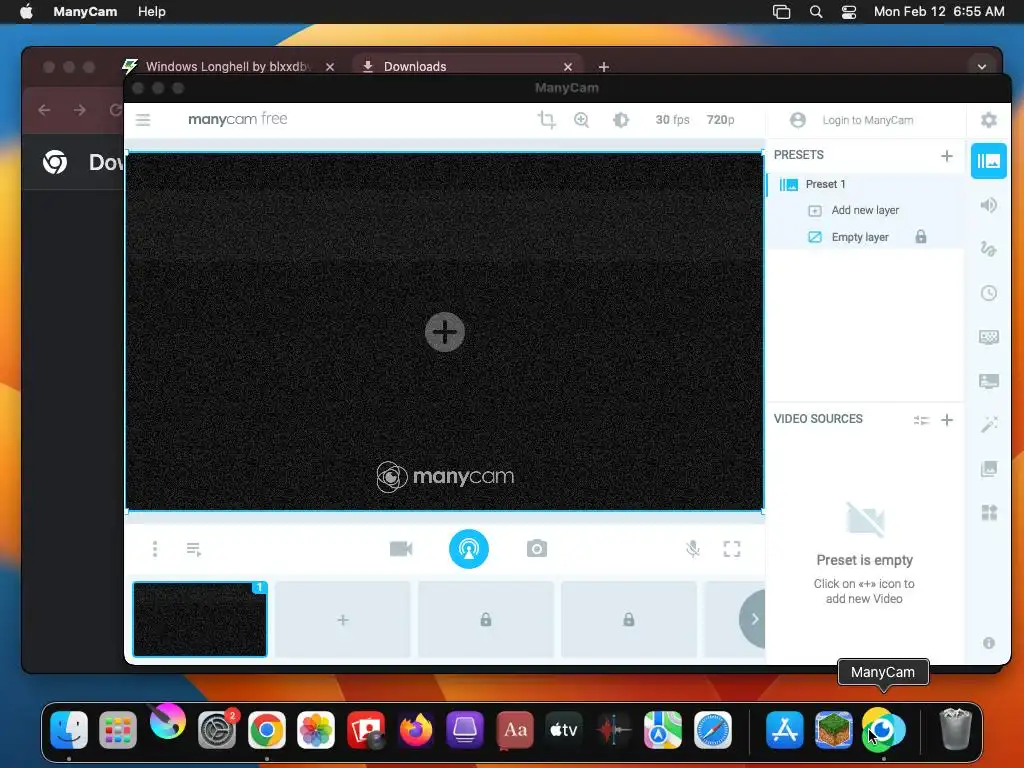Open Launchpad in the Dock

click(118, 730)
